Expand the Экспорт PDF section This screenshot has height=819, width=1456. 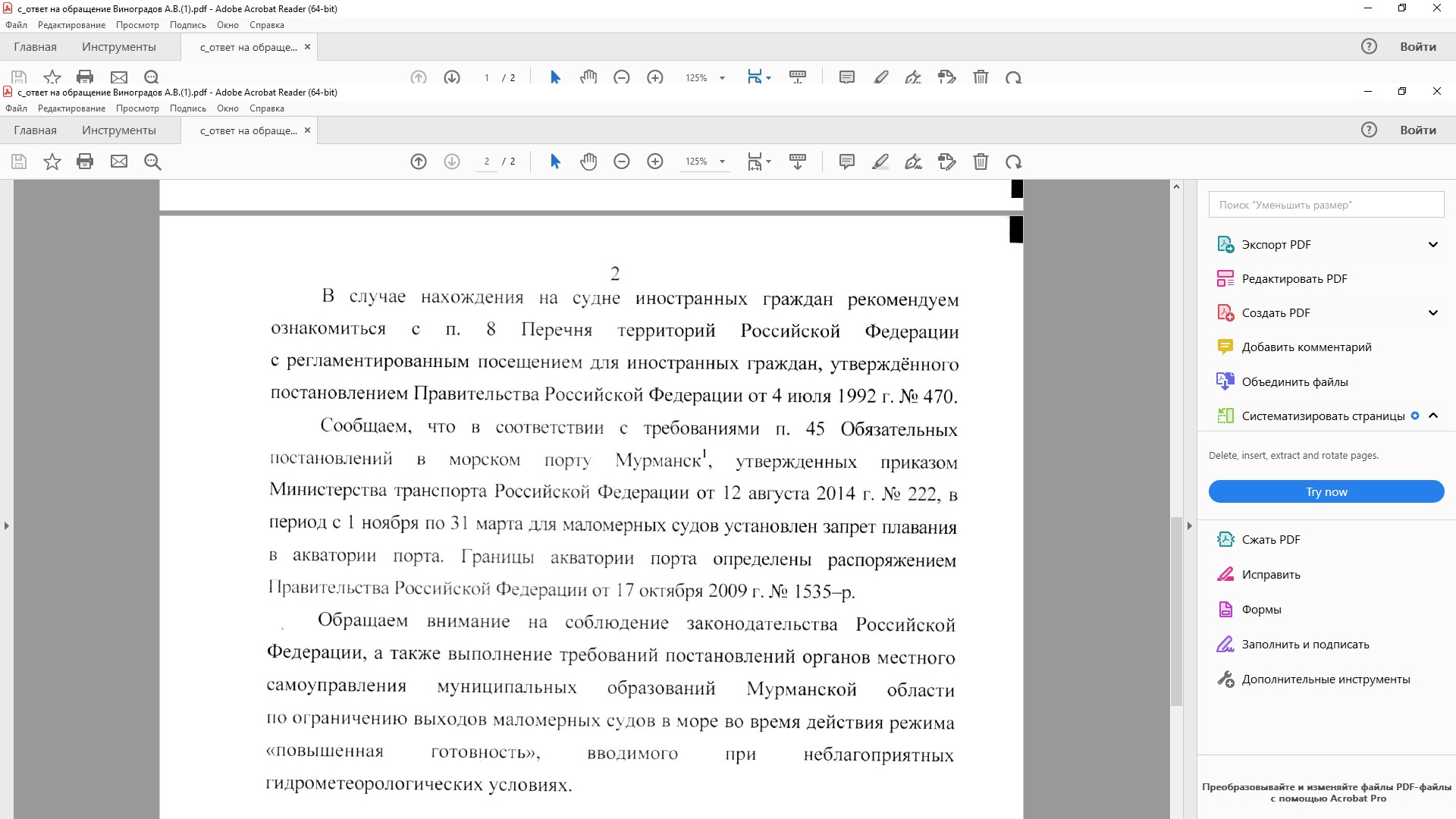pos(1432,244)
